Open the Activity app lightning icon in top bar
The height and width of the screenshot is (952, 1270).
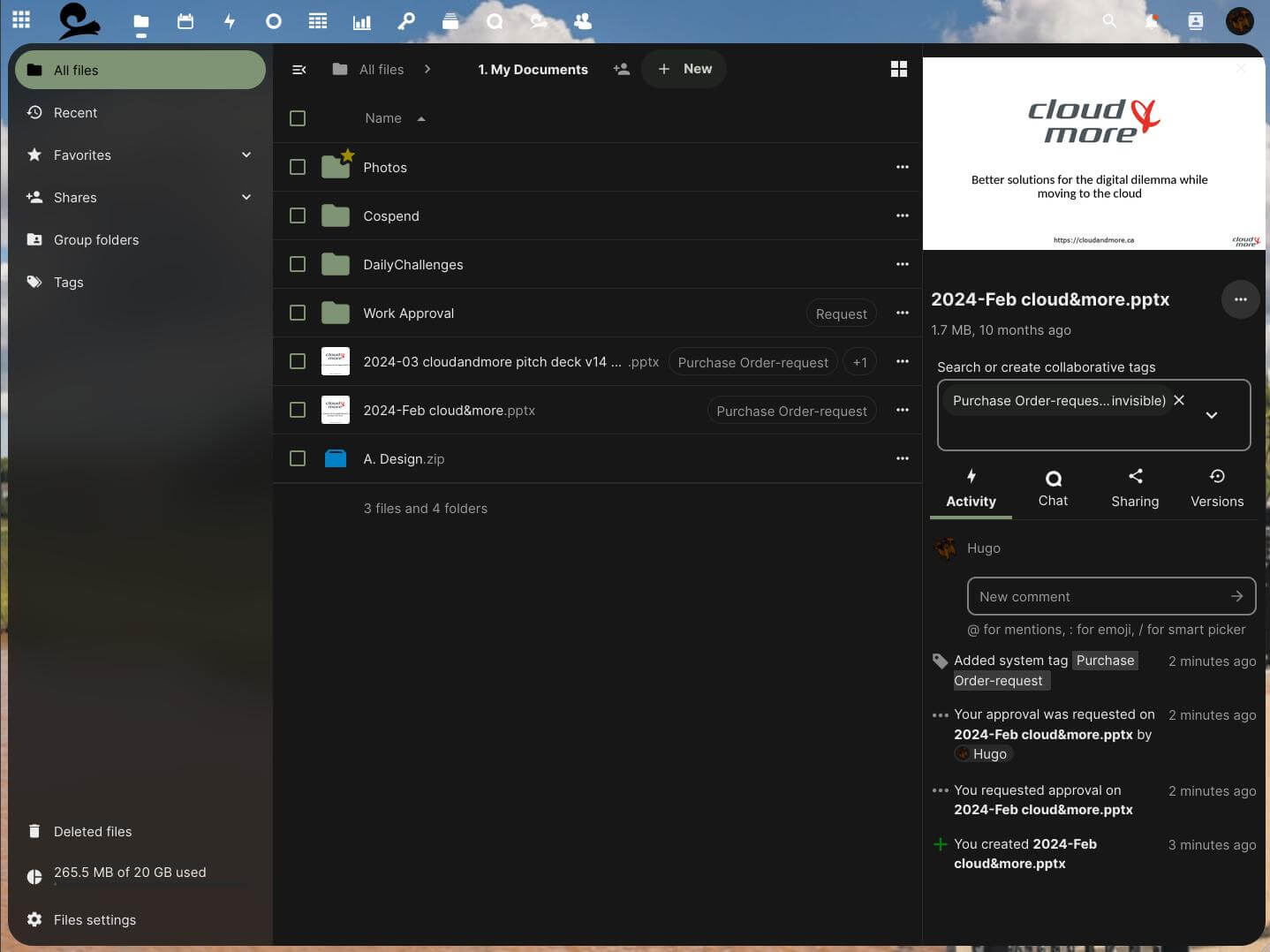230,21
